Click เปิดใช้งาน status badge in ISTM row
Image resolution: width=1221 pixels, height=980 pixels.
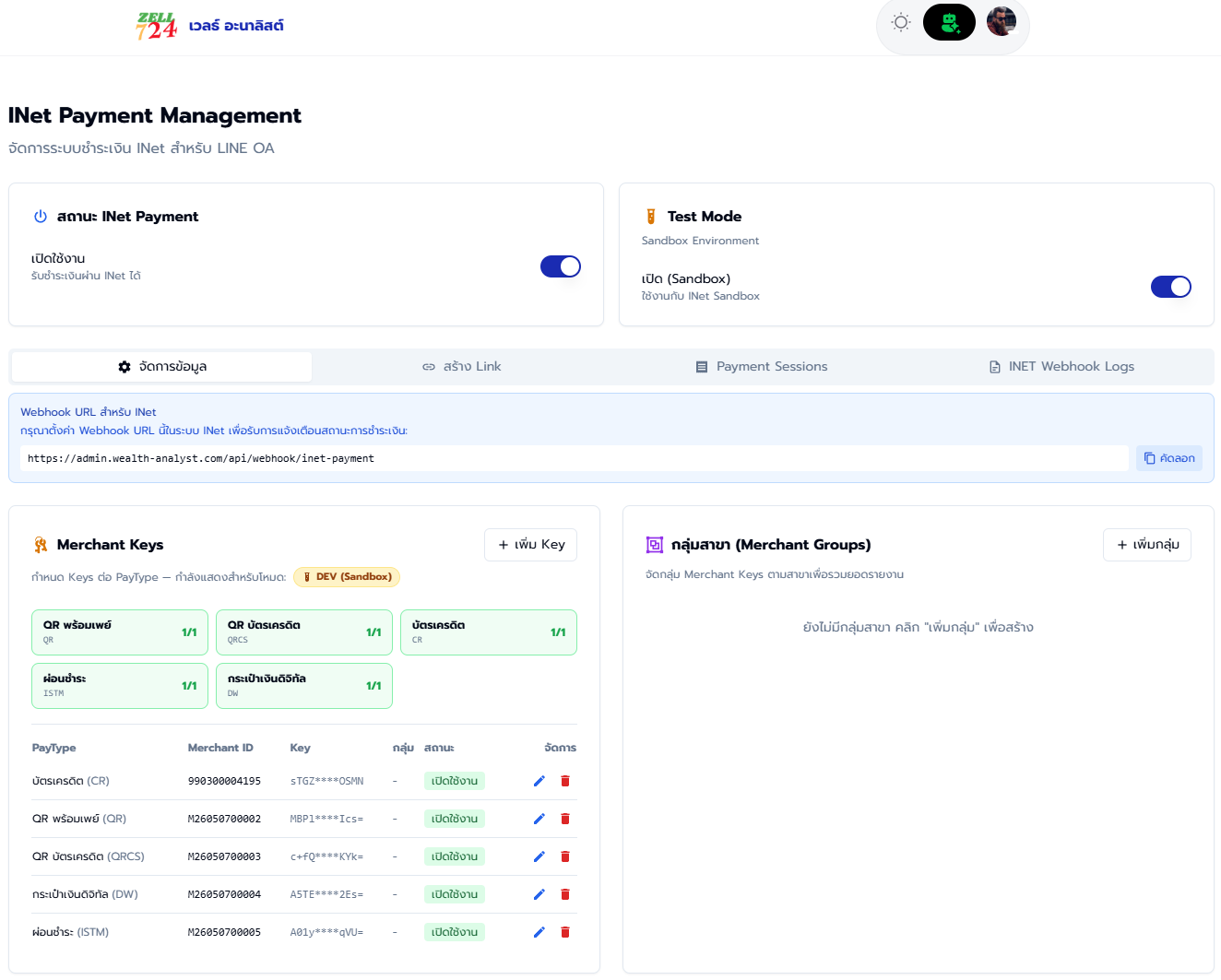455,932
